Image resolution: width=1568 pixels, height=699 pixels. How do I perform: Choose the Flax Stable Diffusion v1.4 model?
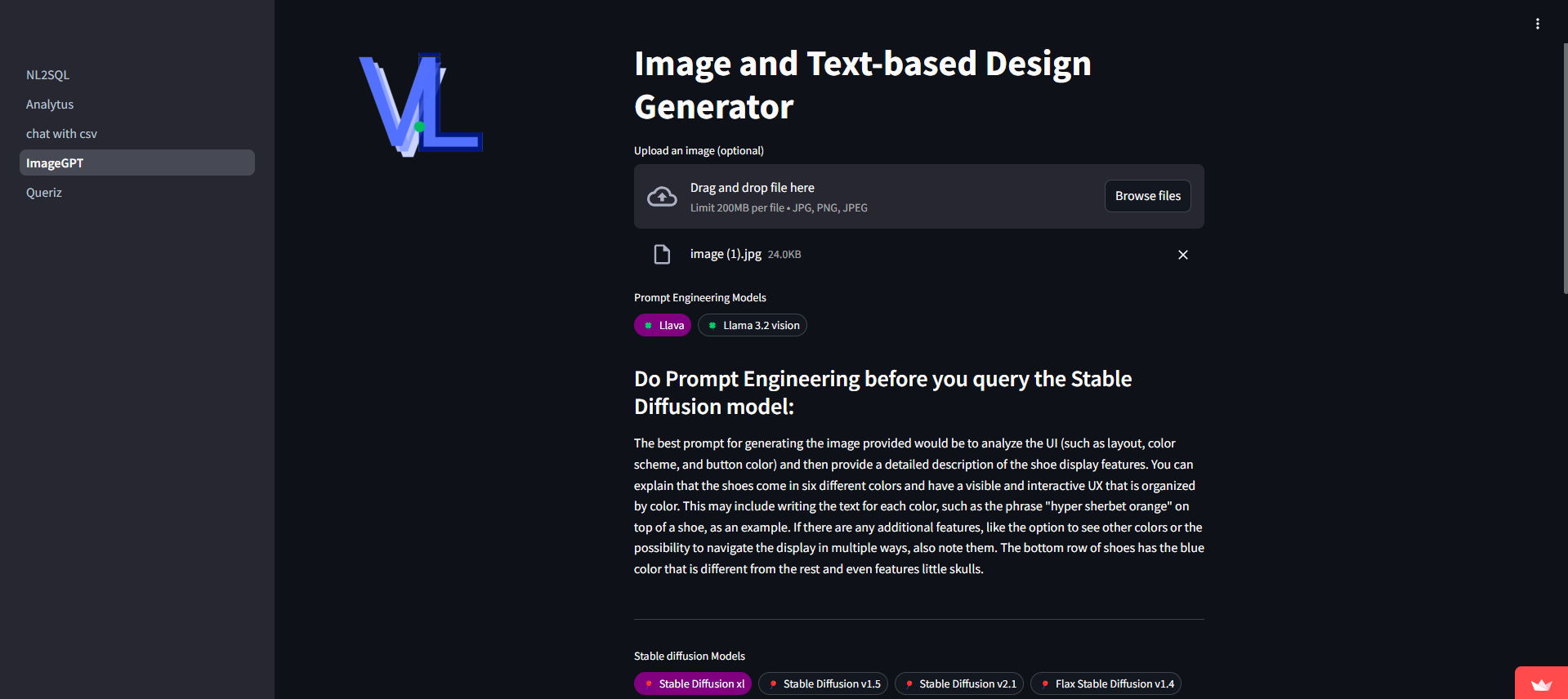coord(1106,683)
